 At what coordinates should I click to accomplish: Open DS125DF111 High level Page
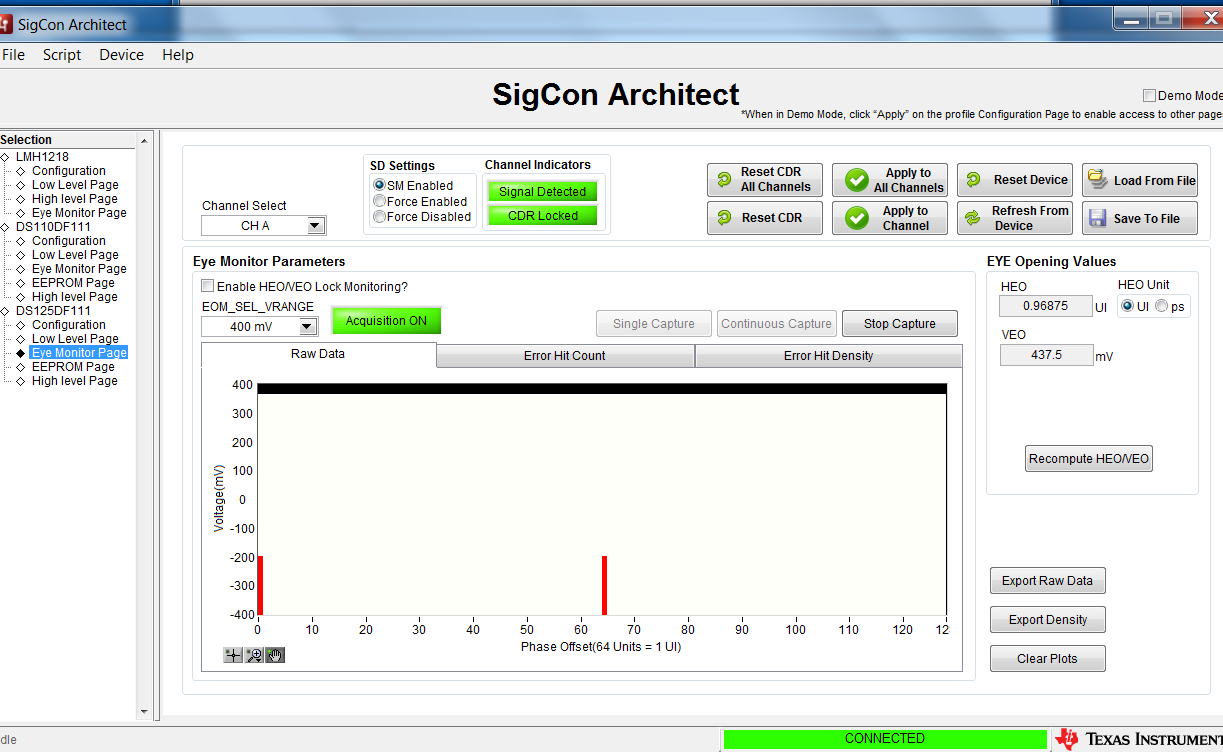tap(75, 381)
